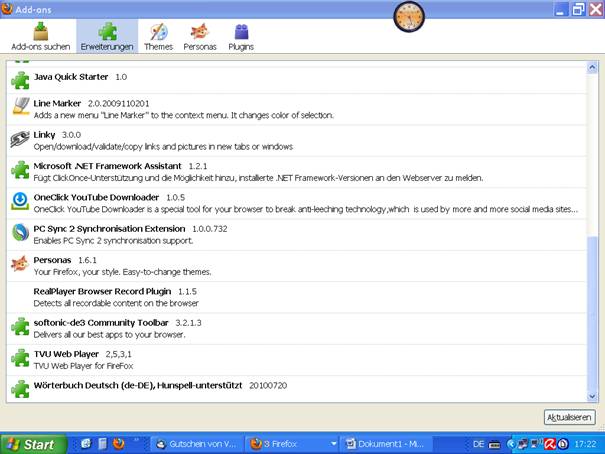Switch to the Erweiterungen tab
Viewport: 605px width, 454px height.
click(x=107, y=37)
